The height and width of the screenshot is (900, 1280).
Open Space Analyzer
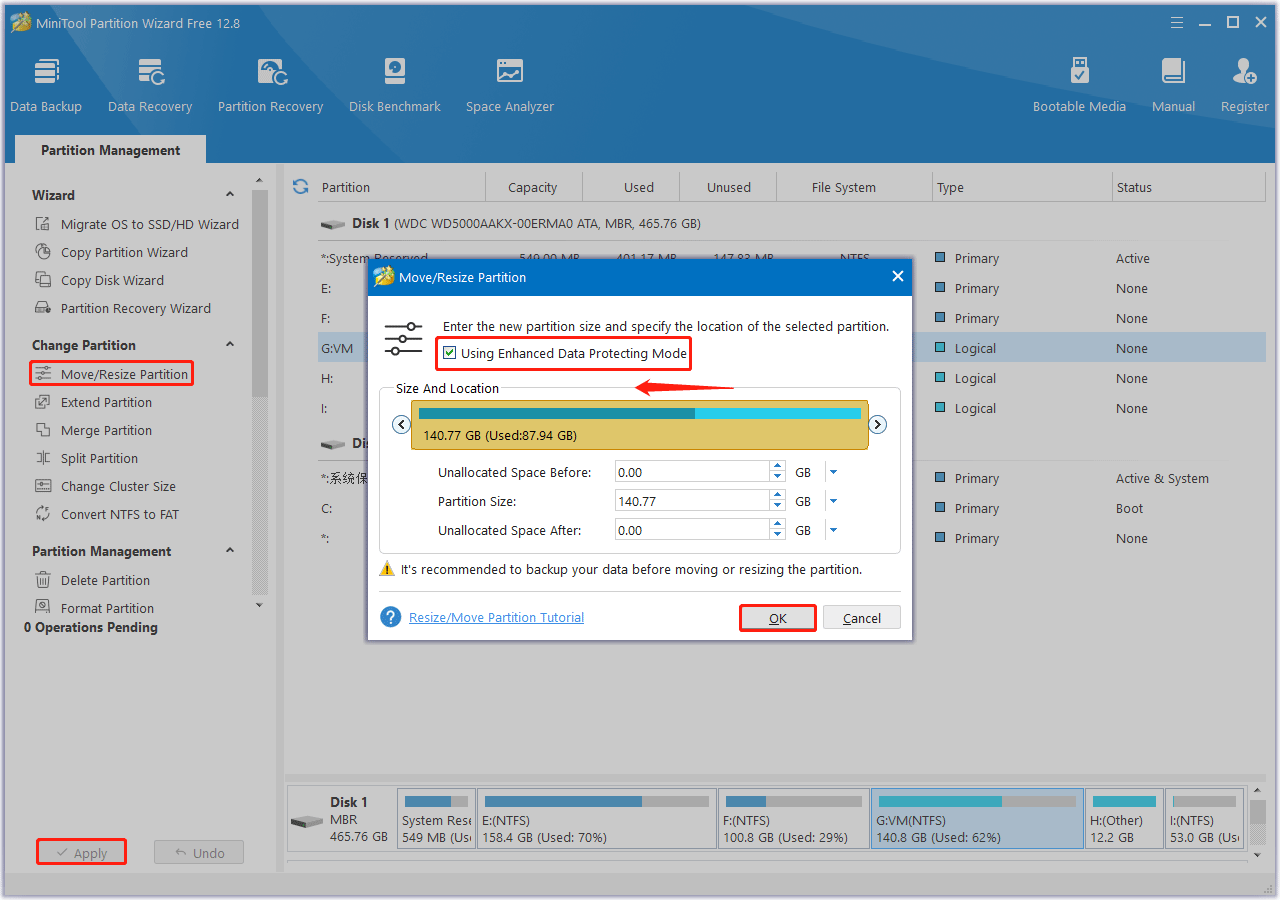(x=510, y=85)
